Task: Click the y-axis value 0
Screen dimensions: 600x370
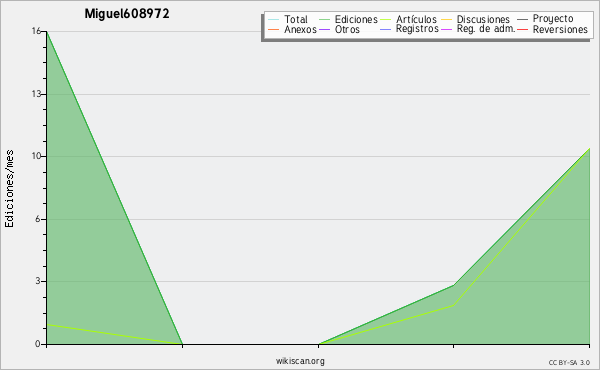Action: (x=38, y=344)
